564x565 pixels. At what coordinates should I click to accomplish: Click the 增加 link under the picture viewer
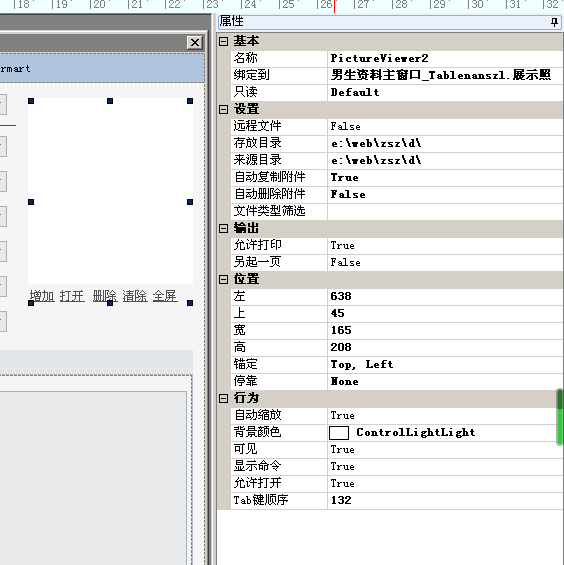pos(42,296)
